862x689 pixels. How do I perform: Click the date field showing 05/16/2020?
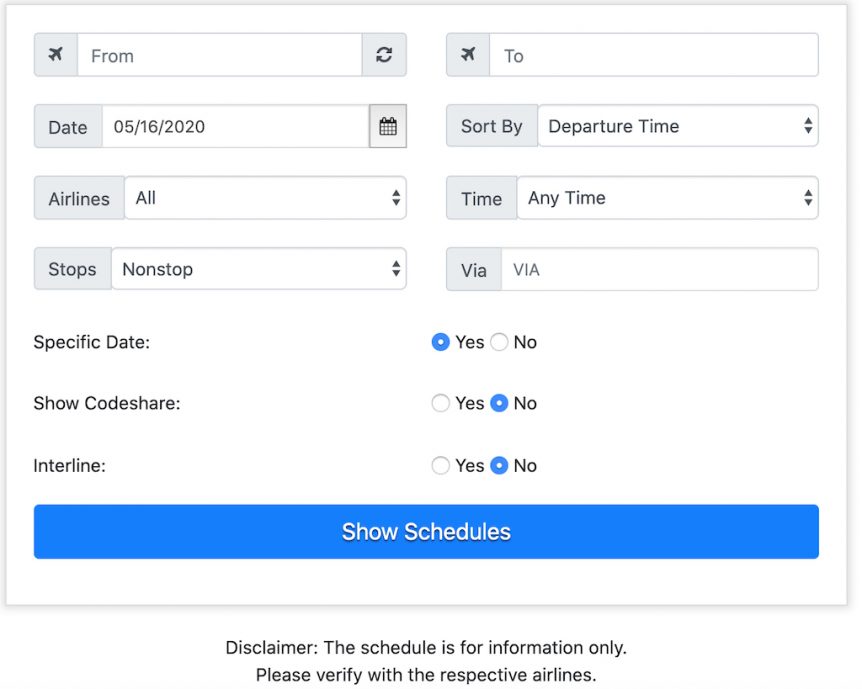coord(235,126)
